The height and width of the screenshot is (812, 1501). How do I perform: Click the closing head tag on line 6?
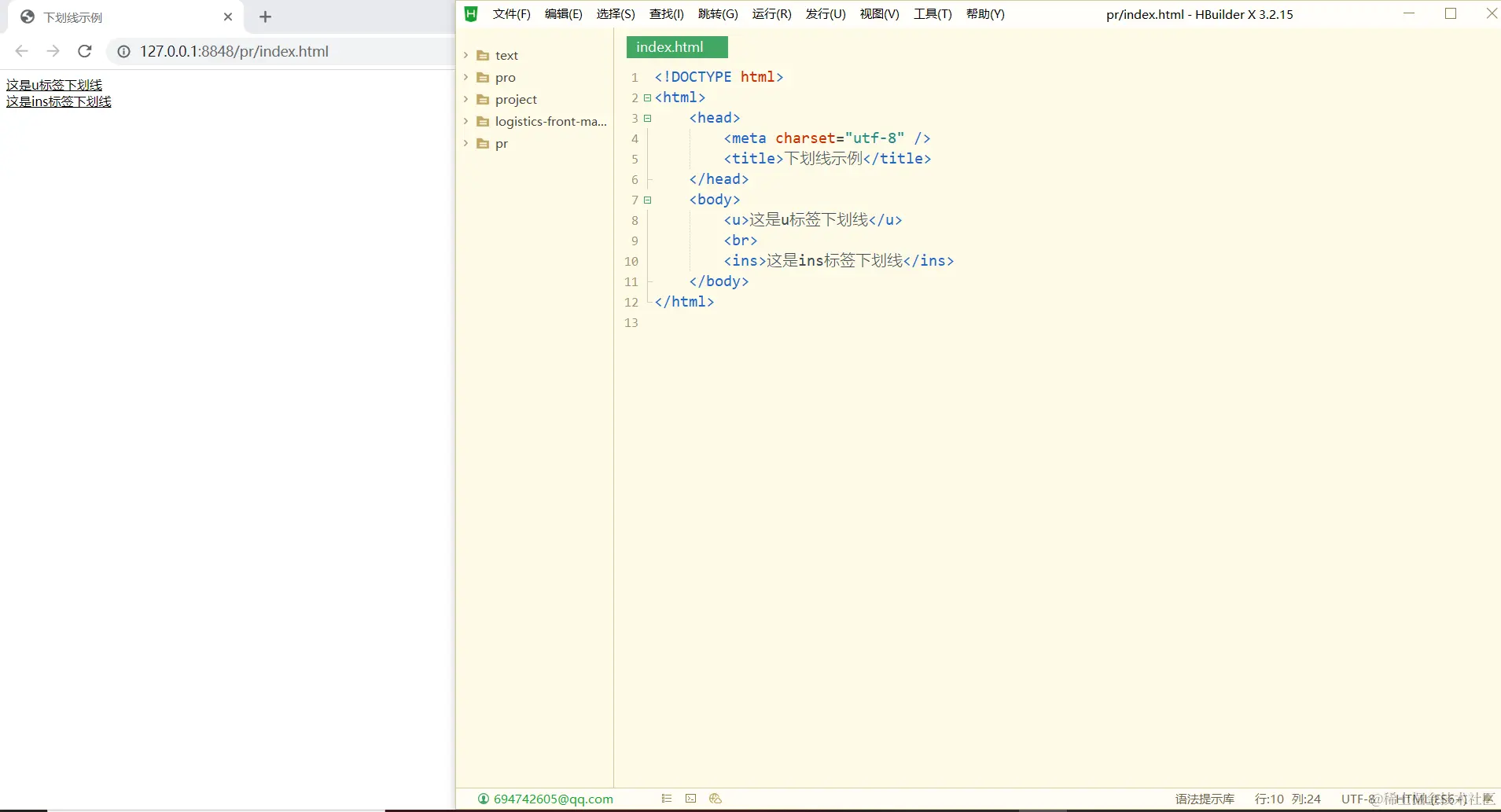pyautogui.click(x=719, y=179)
